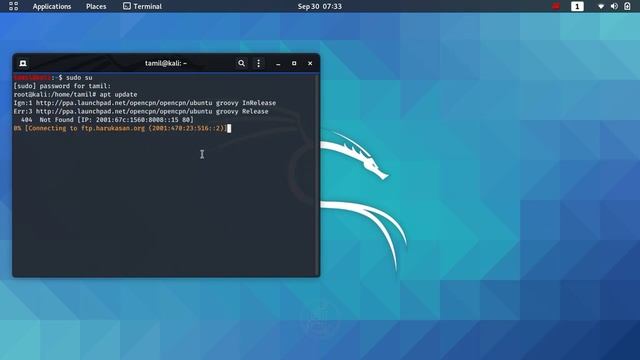Click the 'Connecting to ftp.harukasan.org' status line
The width and height of the screenshot is (640, 360).
(120, 129)
